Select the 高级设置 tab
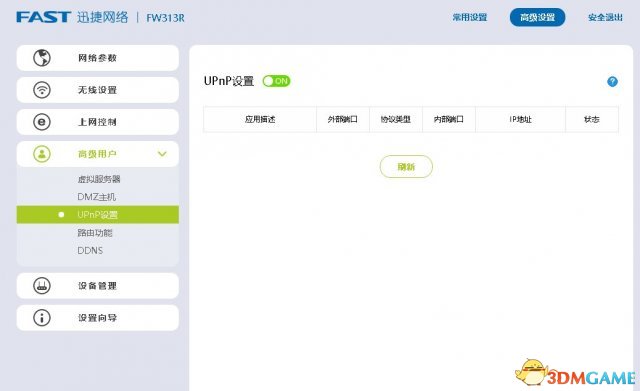640x391 pixels. (537, 17)
